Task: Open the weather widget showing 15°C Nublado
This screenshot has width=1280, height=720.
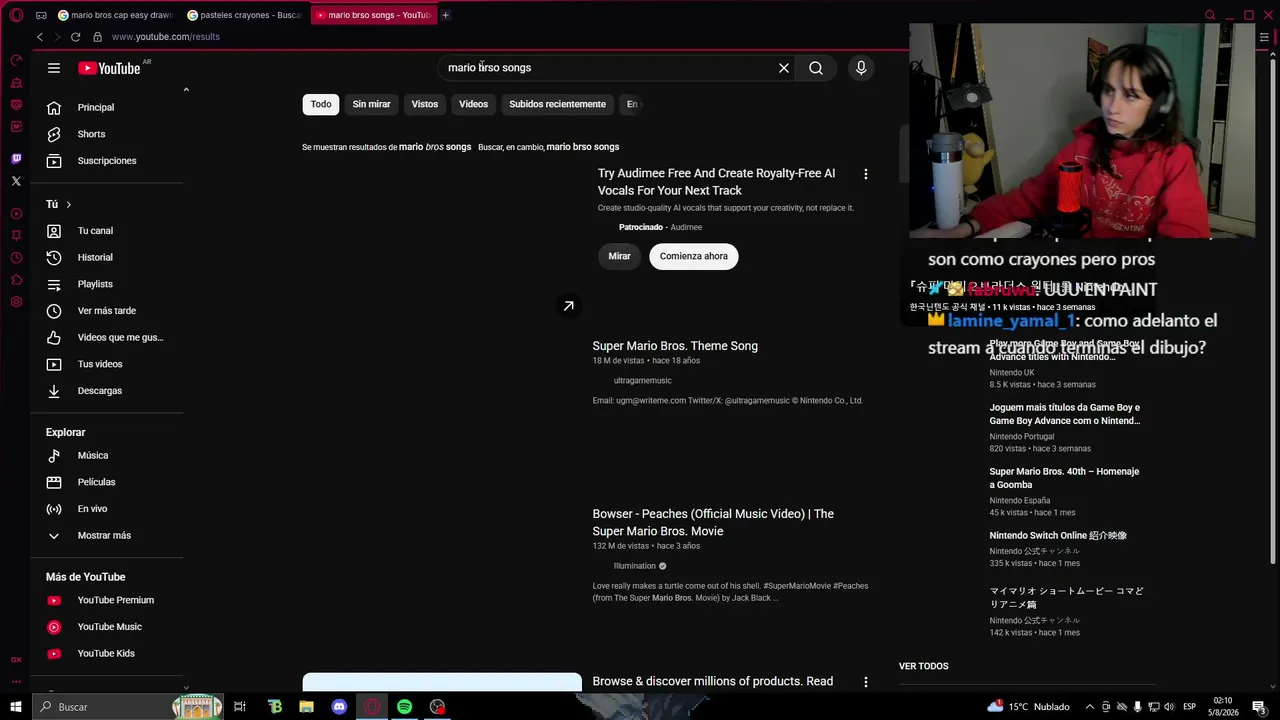Action: click(1028, 707)
